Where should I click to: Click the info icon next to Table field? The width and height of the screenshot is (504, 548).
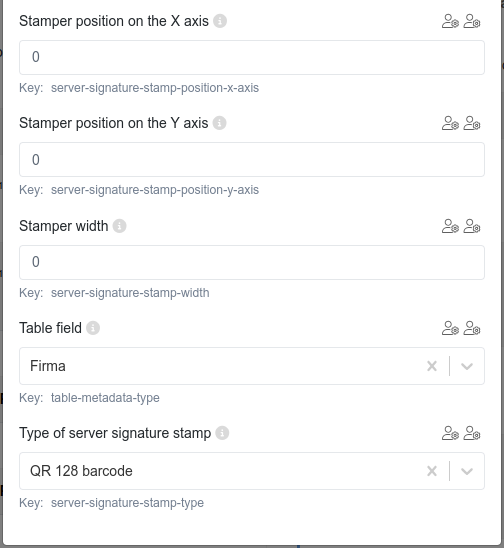93,328
